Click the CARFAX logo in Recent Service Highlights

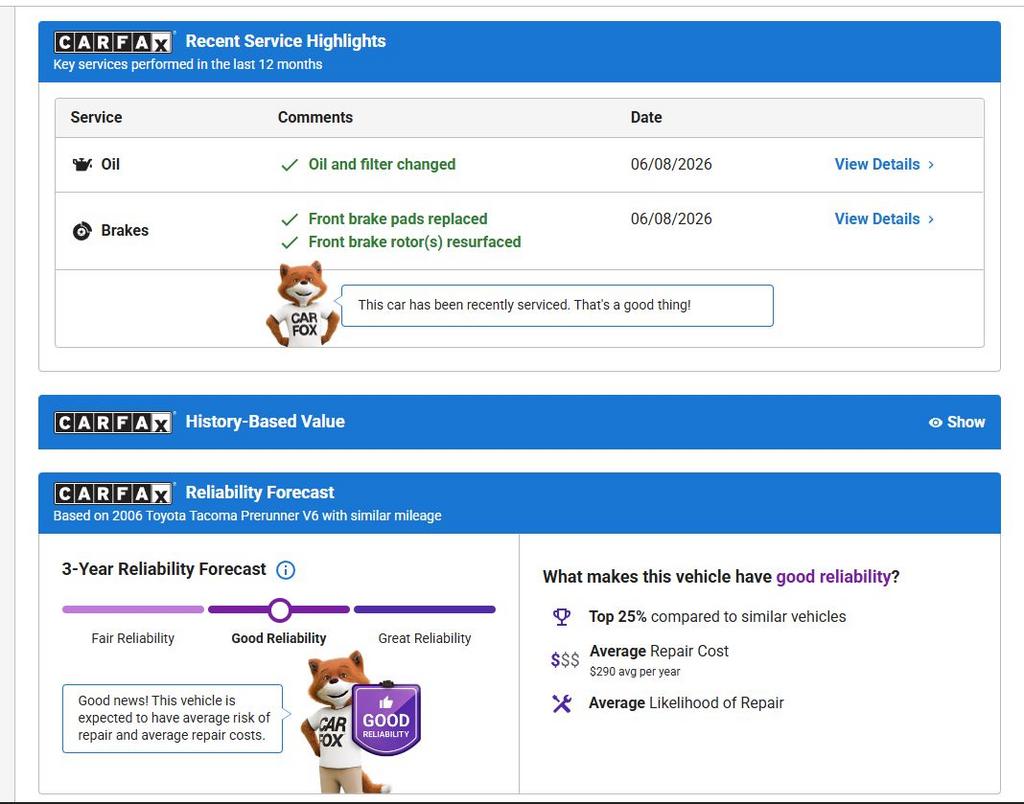click(114, 42)
